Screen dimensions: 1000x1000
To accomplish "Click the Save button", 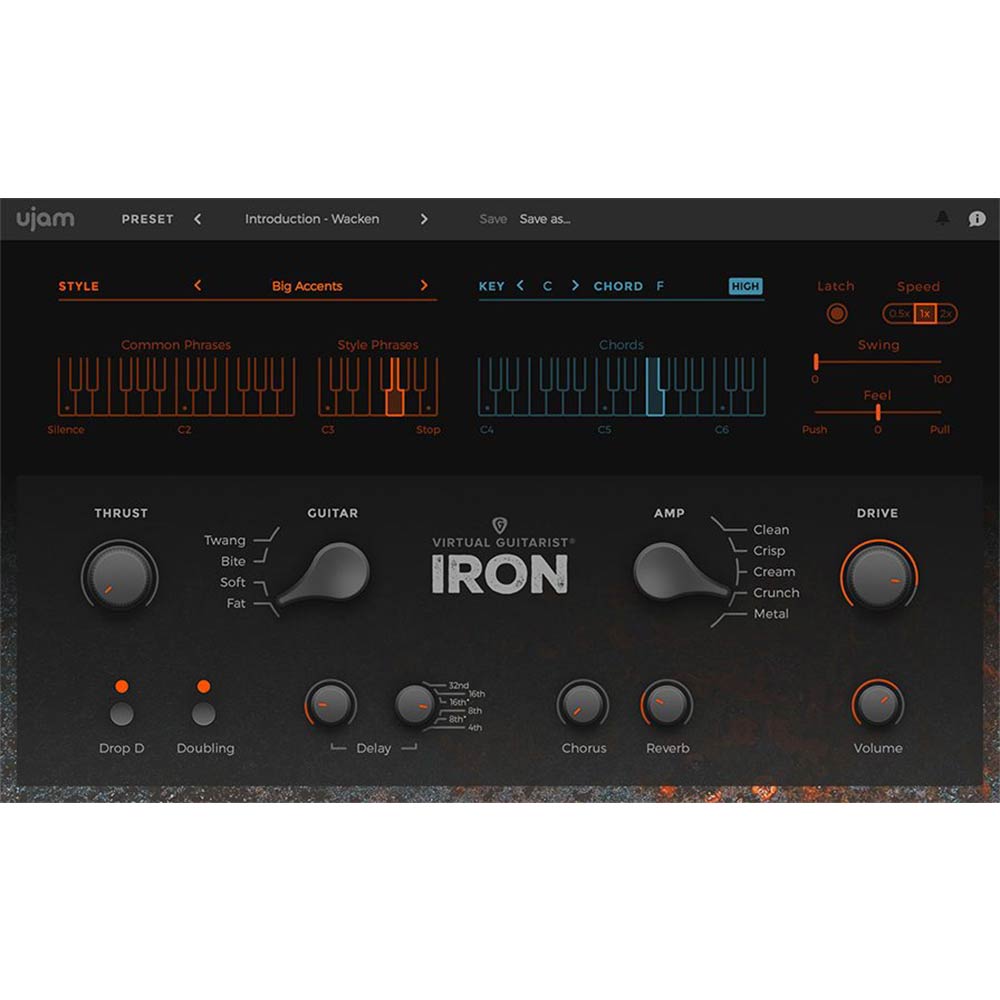I will (492, 219).
